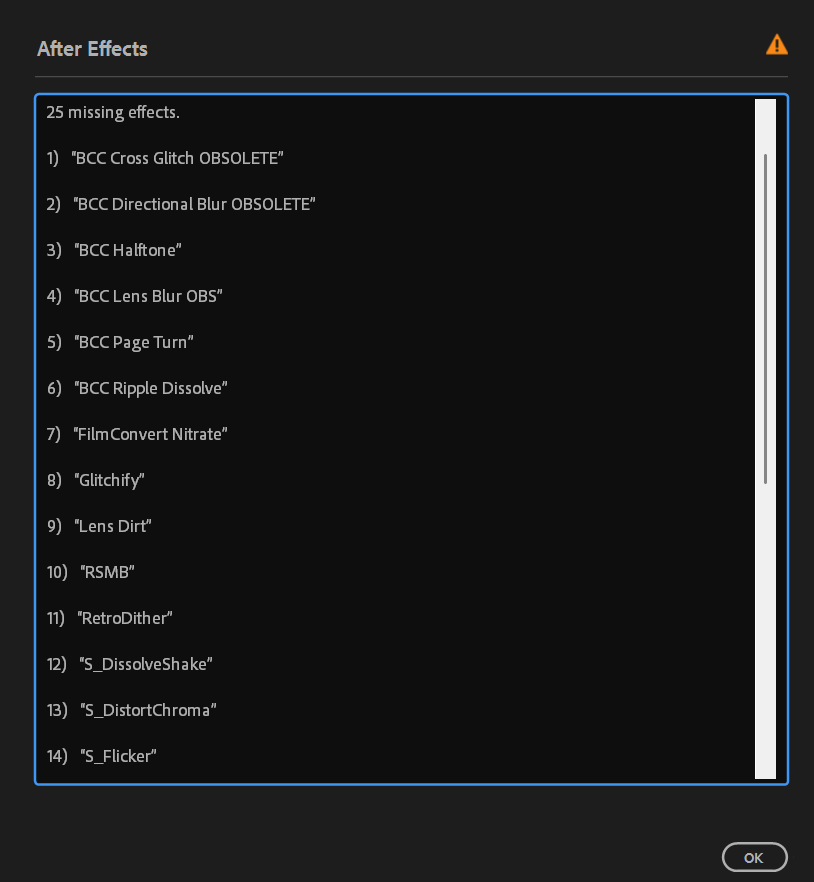Viewport: 814px width, 882px height.
Task: Select the "BCC Page Turn" line
Action: click(133, 342)
